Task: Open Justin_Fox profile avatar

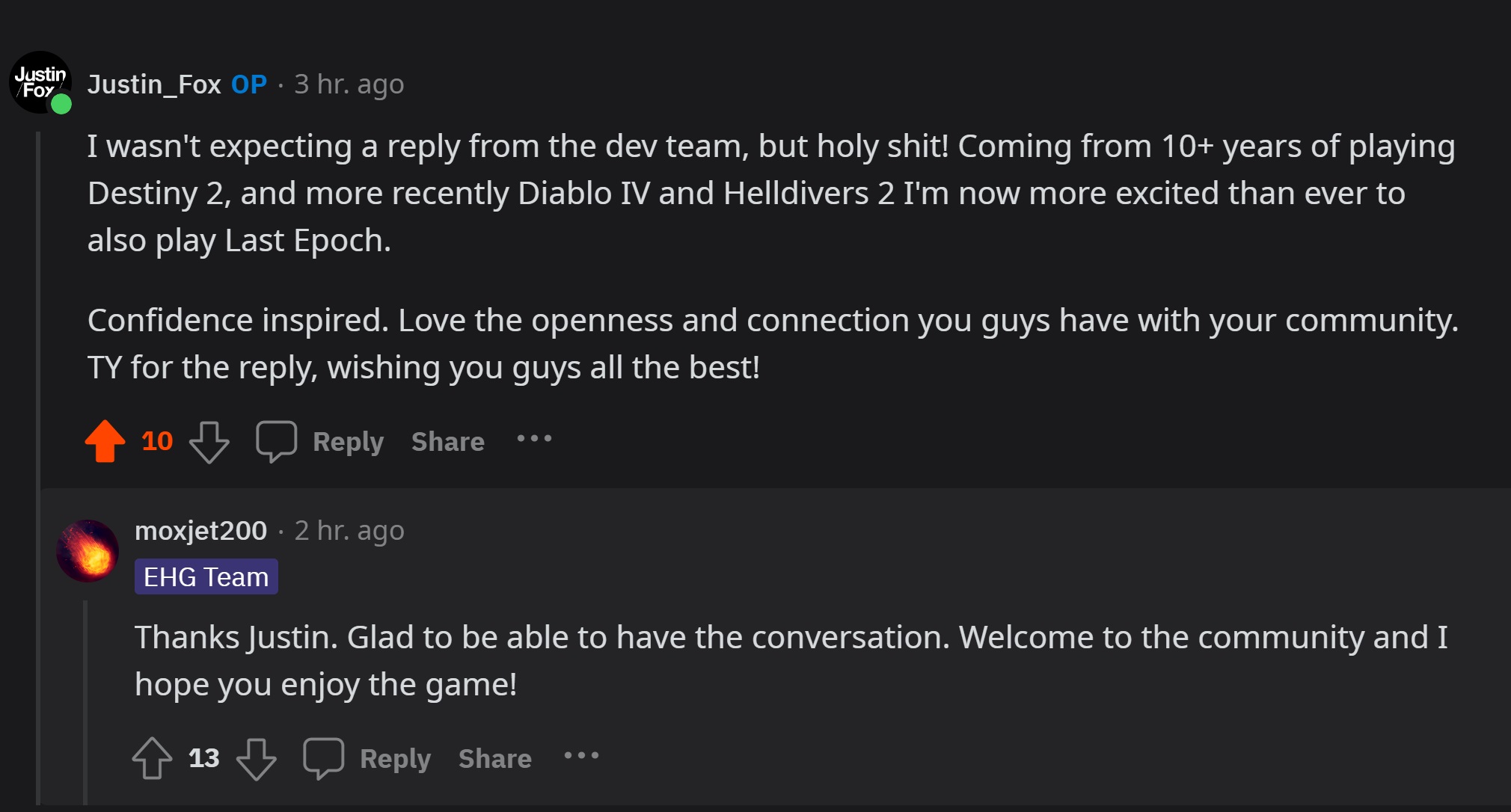Action: click(x=40, y=82)
